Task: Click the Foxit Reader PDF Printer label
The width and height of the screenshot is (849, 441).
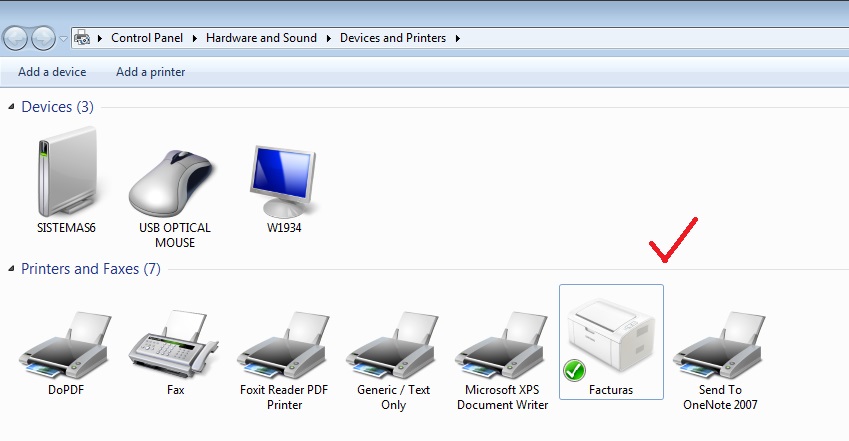Action: coord(284,397)
